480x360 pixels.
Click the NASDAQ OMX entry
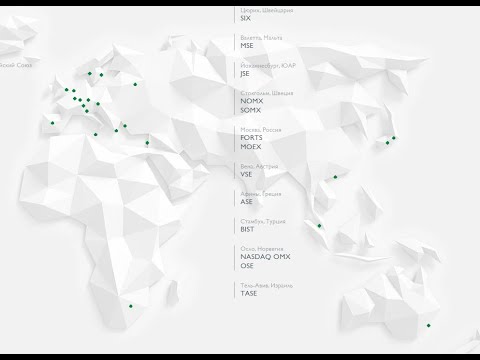click(x=265, y=257)
